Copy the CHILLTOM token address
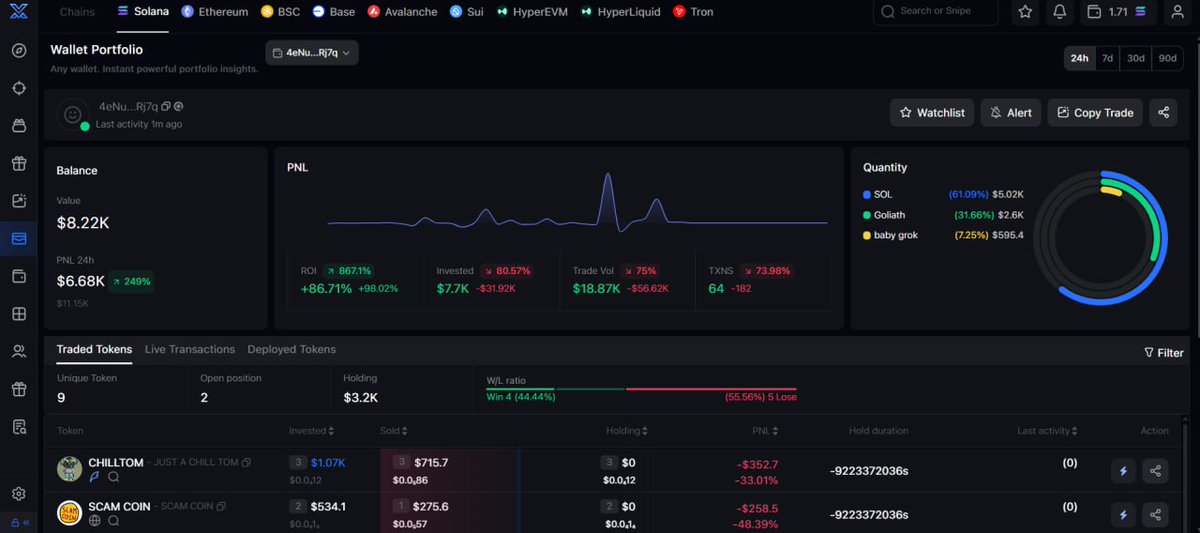The image size is (1200, 533). click(x=246, y=463)
